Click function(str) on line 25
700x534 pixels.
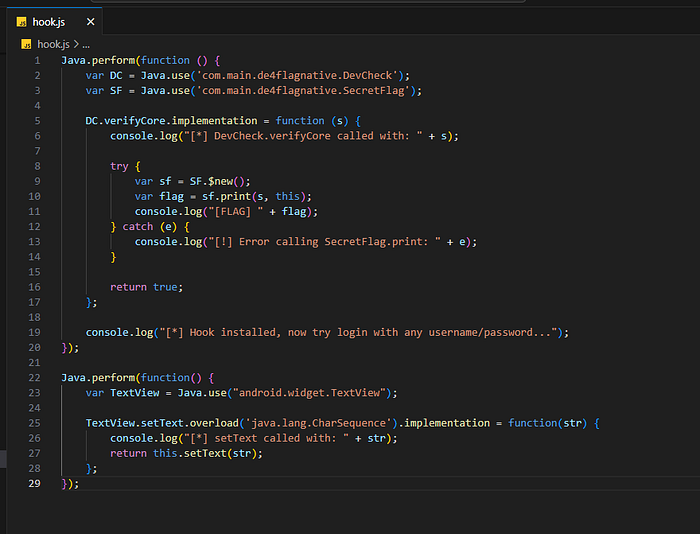(547, 423)
